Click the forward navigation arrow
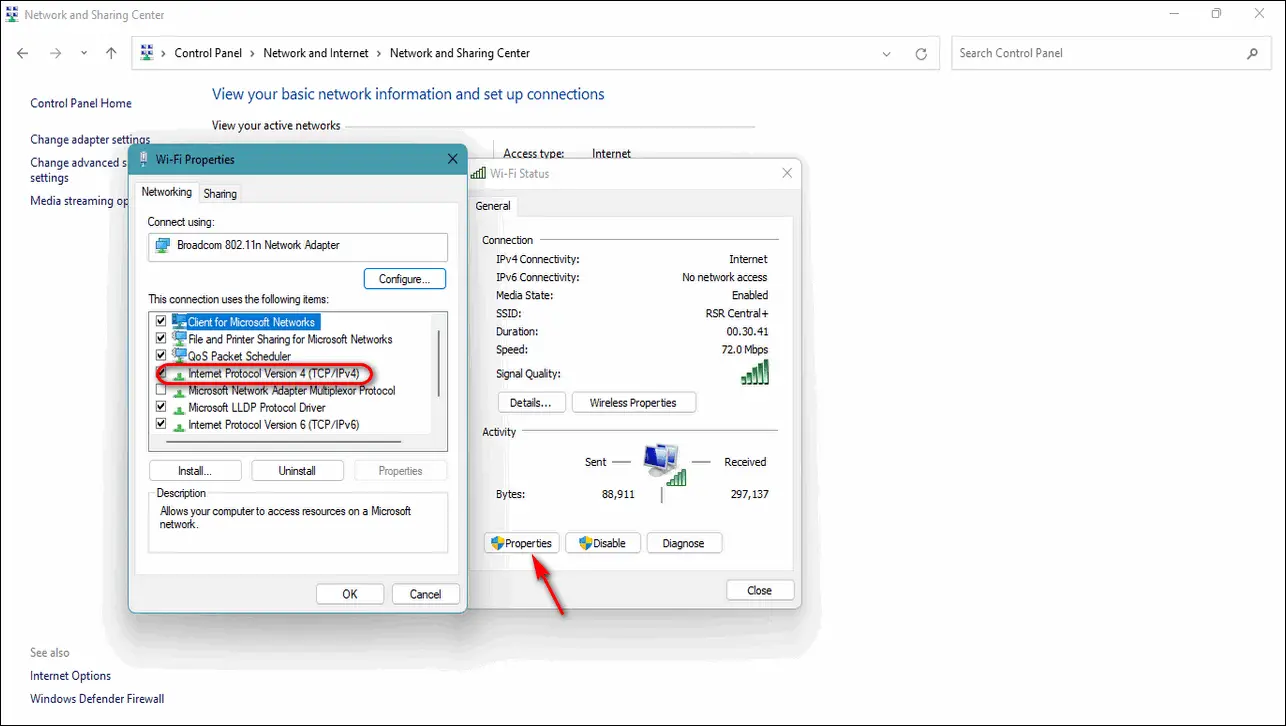The image size is (1286, 726). pos(56,53)
